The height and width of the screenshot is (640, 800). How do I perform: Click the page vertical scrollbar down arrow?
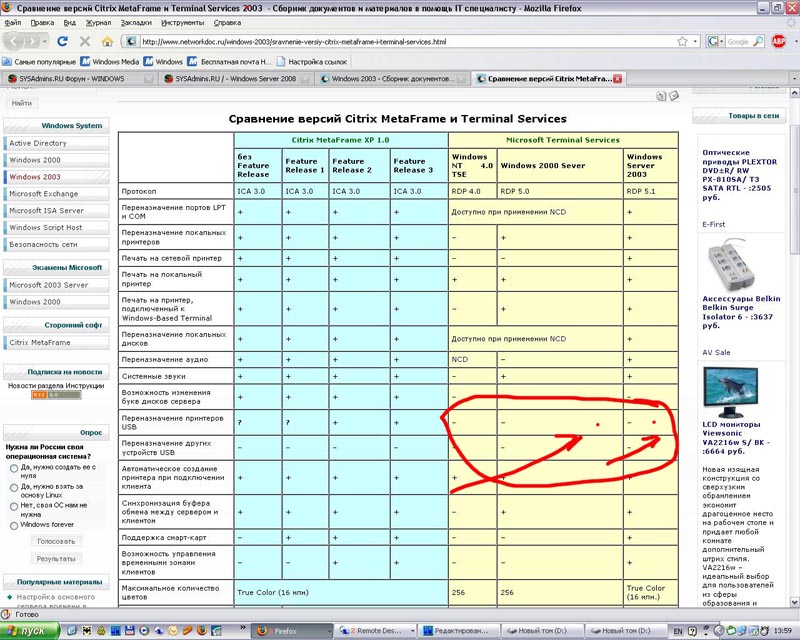[794, 602]
